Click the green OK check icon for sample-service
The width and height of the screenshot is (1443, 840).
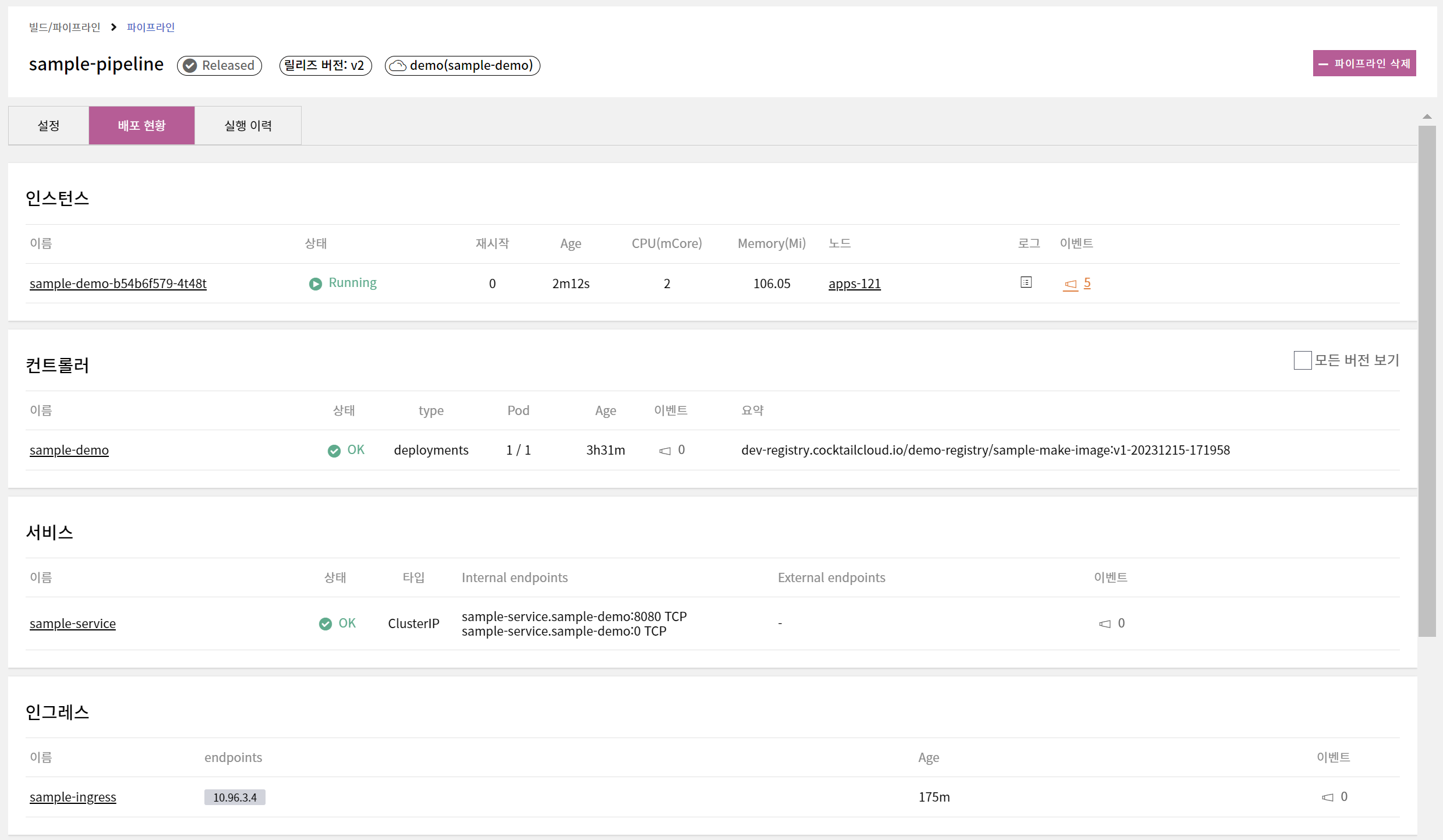[325, 623]
